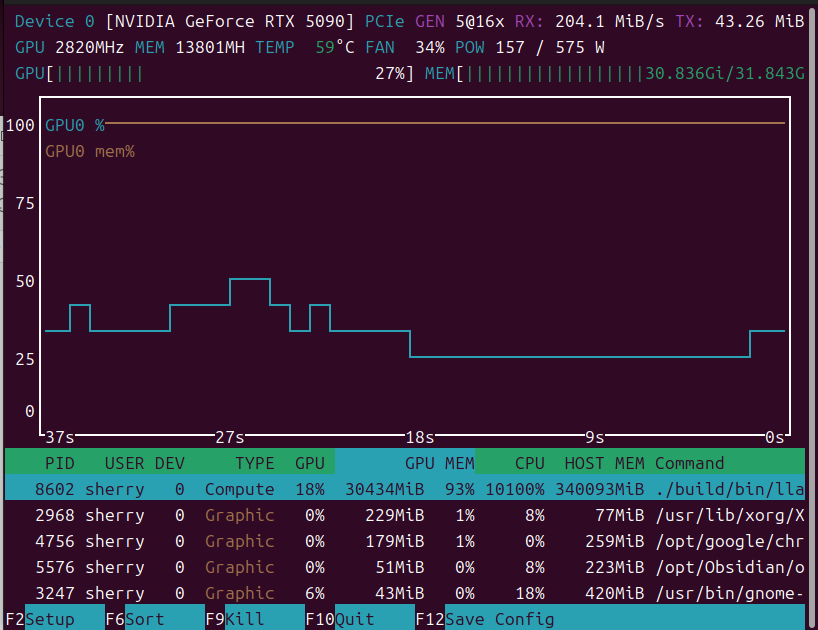Select process row with PID 8602
The image size is (818, 630).
(x=405, y=489)
